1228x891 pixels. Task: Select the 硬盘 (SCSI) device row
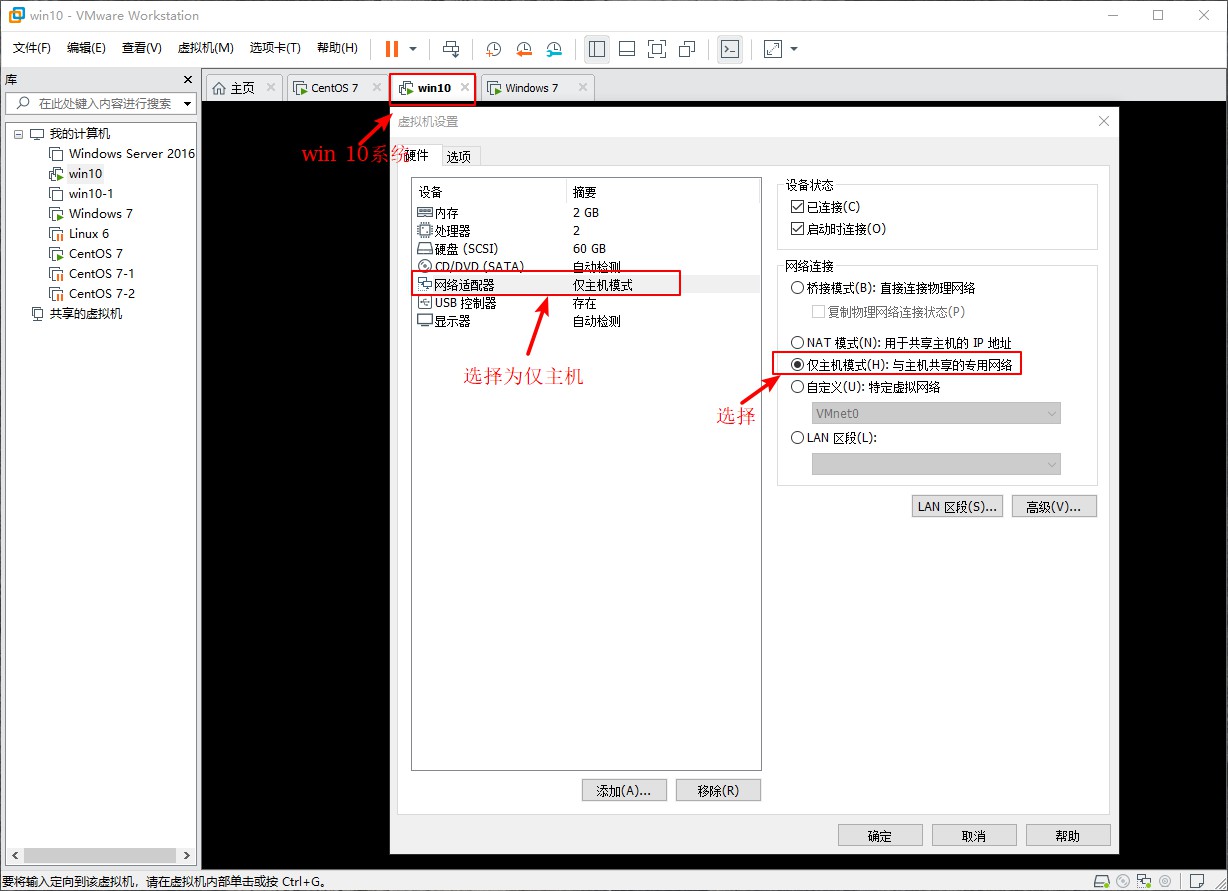tap(586, 249)
